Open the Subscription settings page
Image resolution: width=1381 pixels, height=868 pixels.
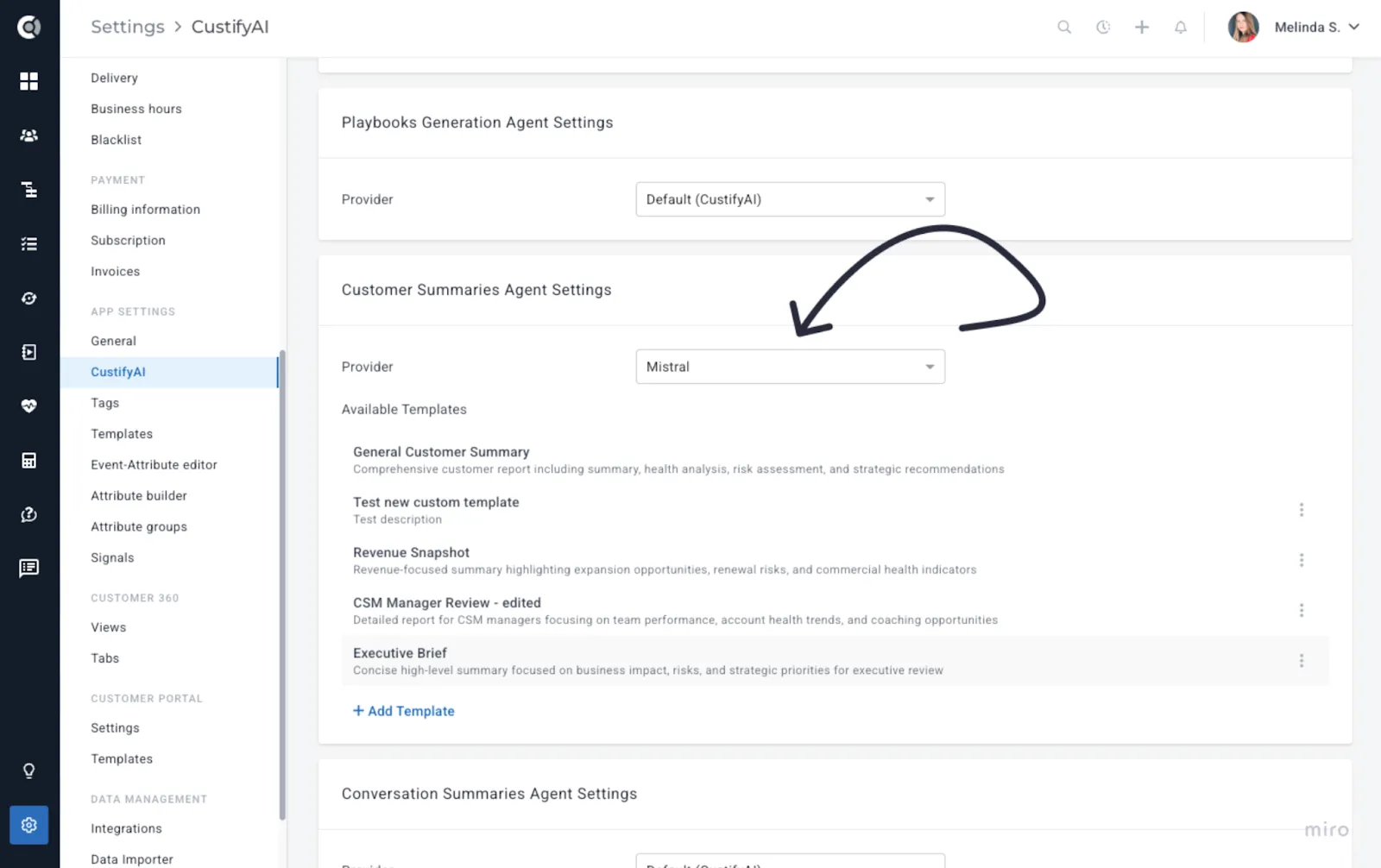click(x=128, y=241)
